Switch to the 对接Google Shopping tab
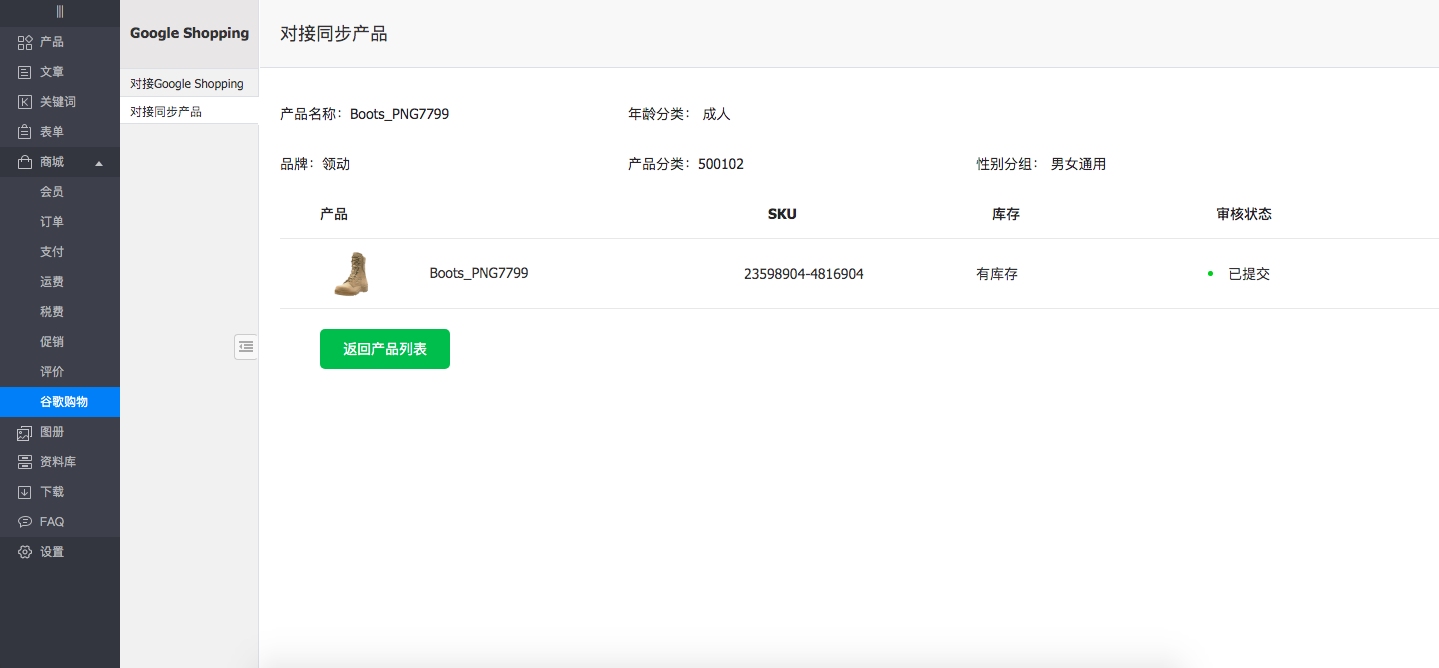1439x668 pixels. pos(186,83)
